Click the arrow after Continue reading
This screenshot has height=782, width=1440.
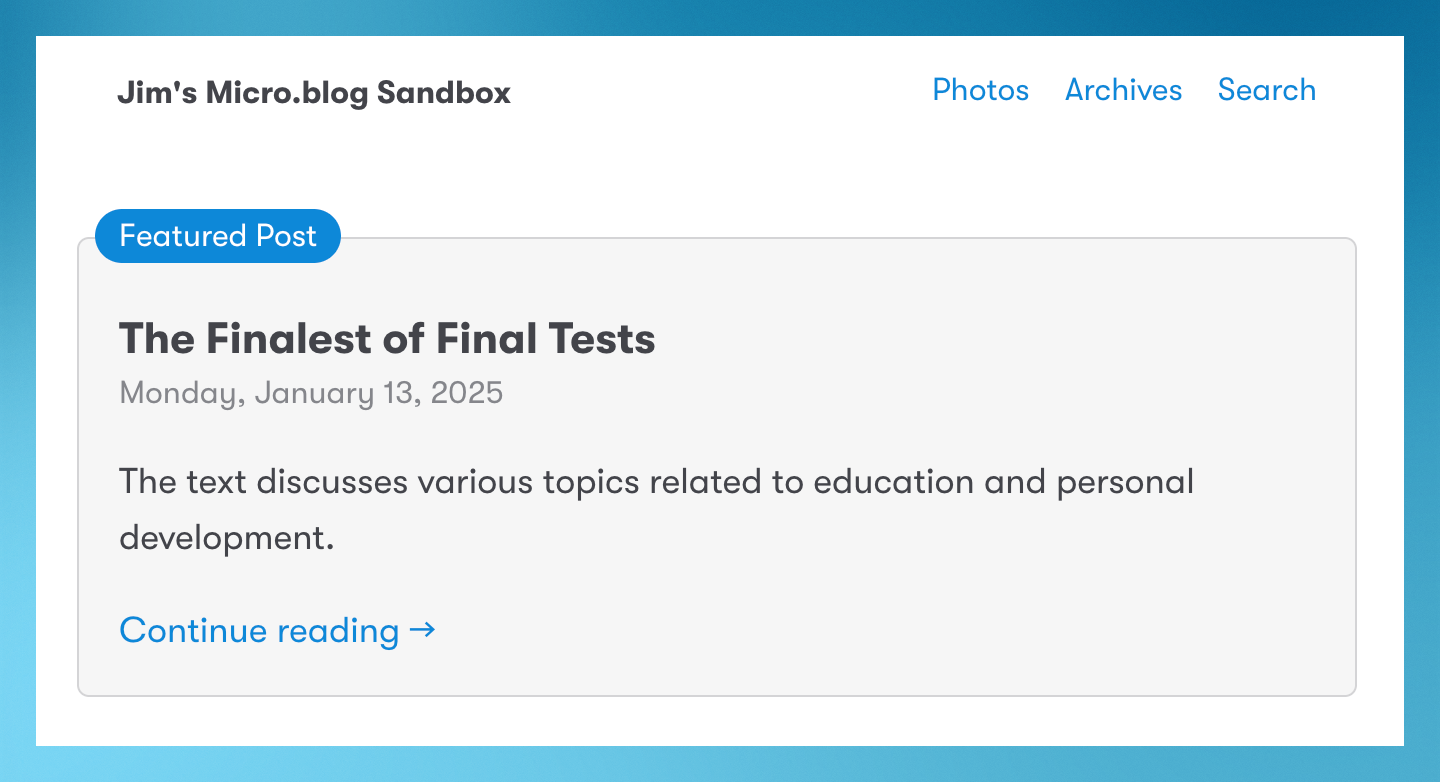422,630
